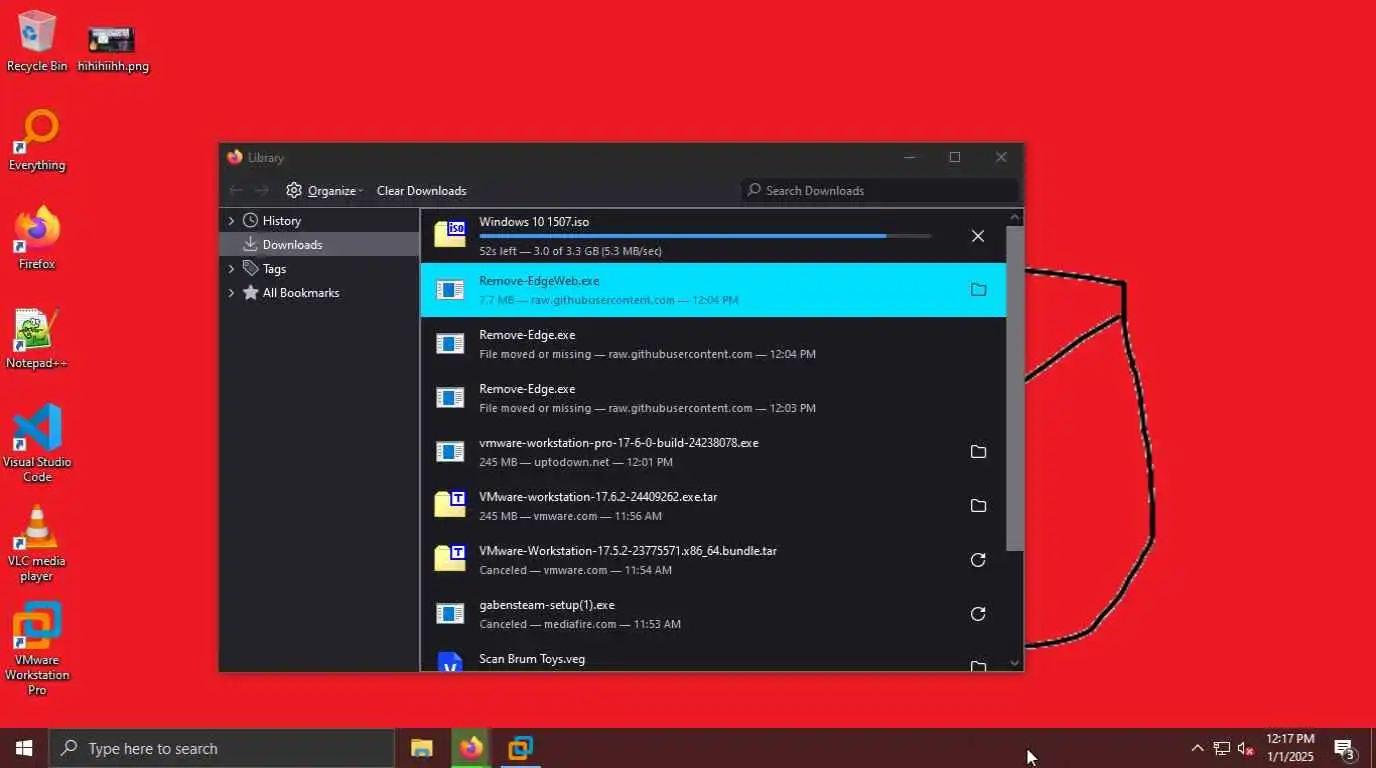The height and width of the screenshot is (768, 1376).
Task: Select the VMware Workstation Pro desktop shortcut
Action: point(37,648)
